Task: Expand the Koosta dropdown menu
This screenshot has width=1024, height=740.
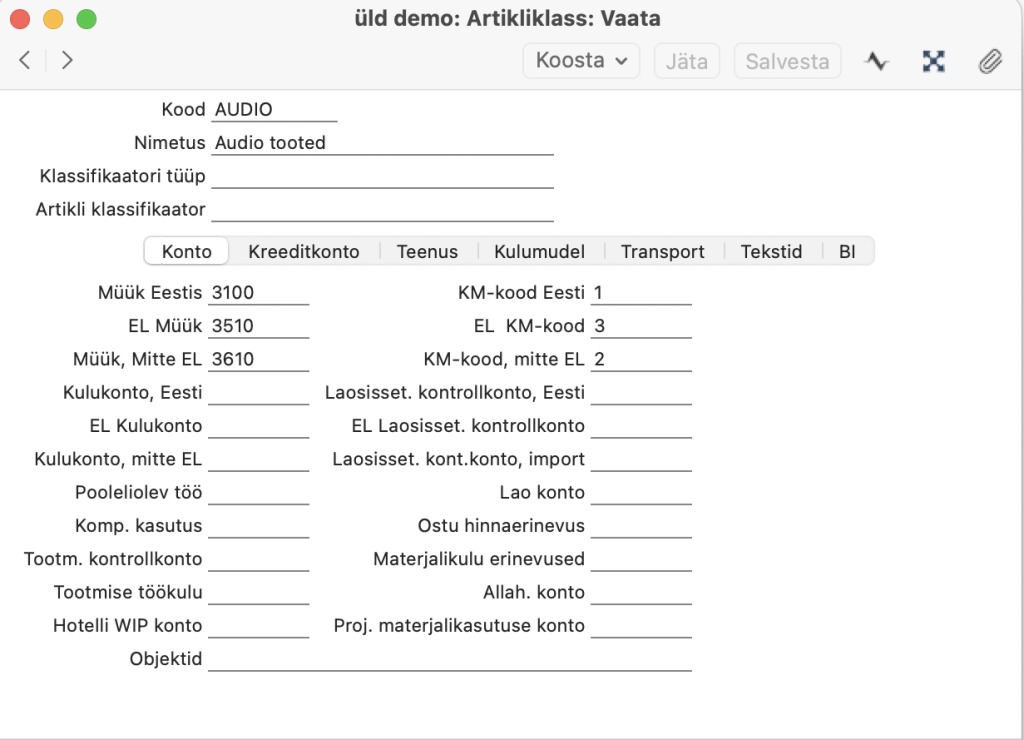Action: [x=581, y=61]
